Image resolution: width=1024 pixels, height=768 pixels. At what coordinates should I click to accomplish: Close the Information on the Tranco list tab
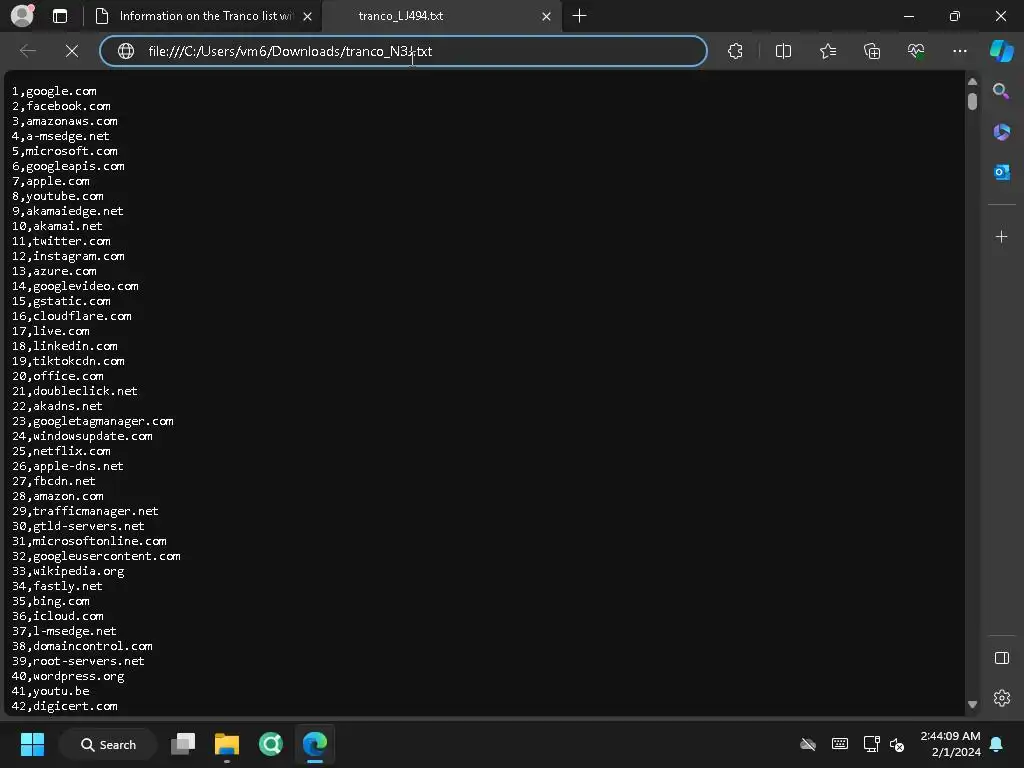click(x=307, y=16)
